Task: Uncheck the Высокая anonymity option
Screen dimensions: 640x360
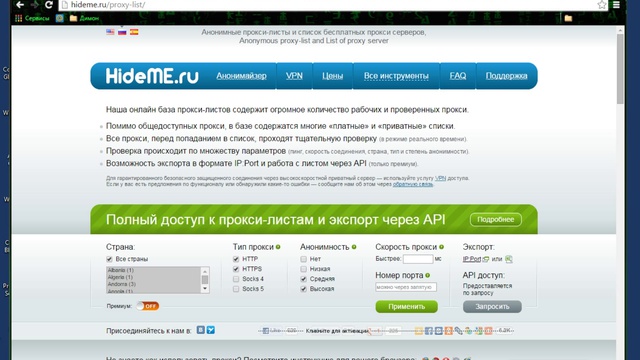Action: (303, 289)
